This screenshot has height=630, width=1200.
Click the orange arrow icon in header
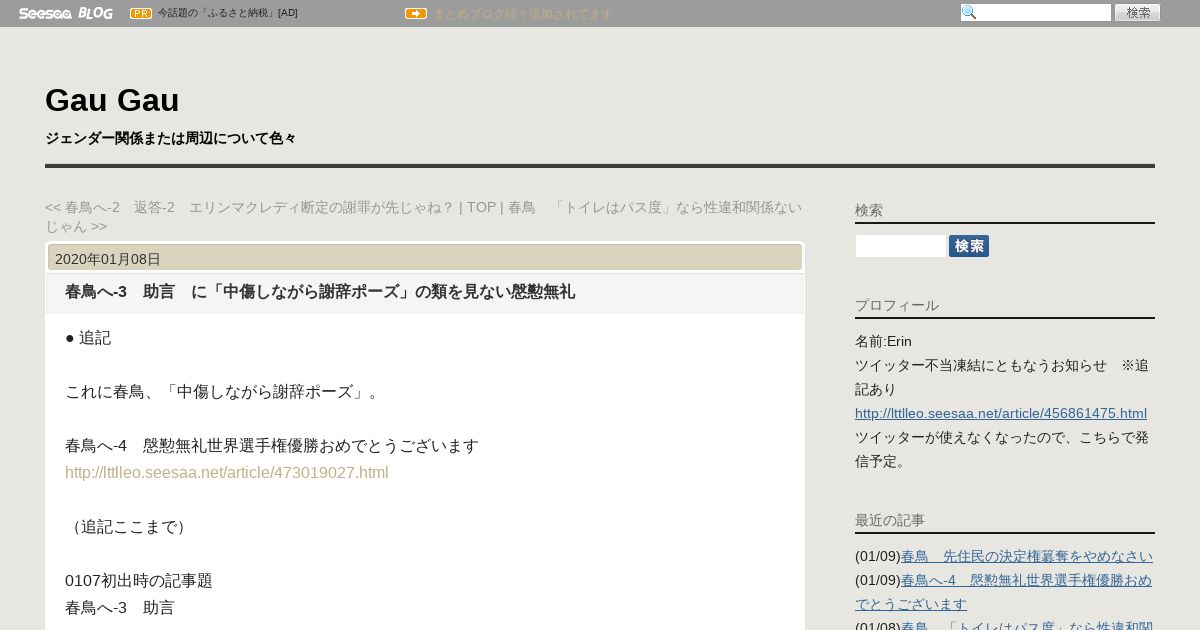(x=416, y=14)
